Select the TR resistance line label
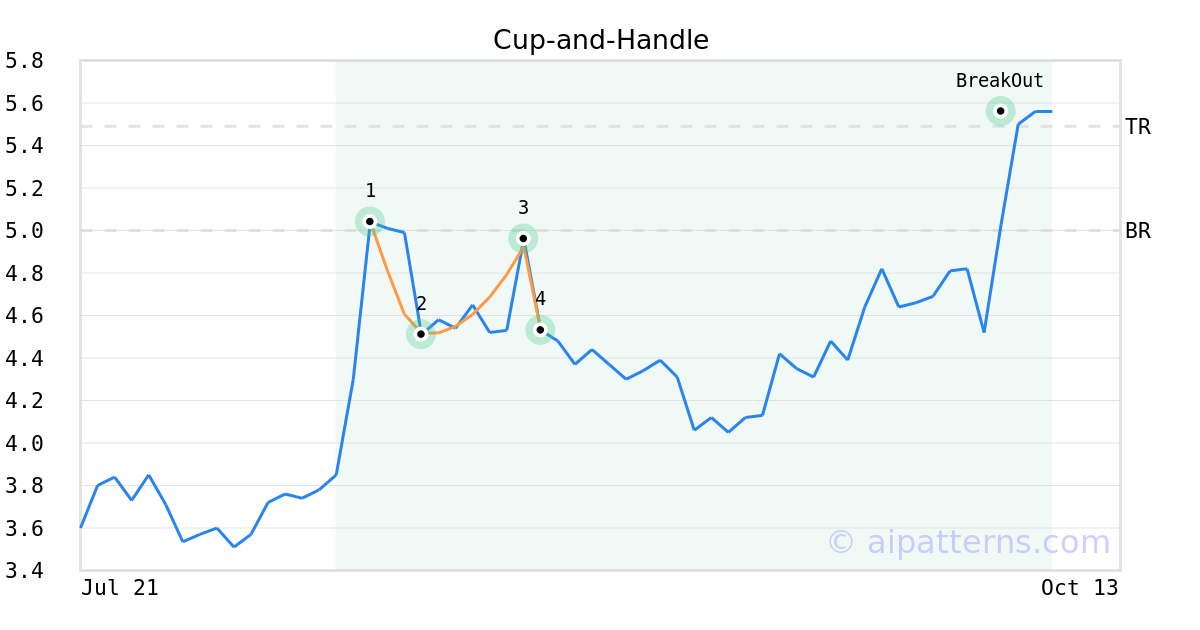 pos(1137,127)
